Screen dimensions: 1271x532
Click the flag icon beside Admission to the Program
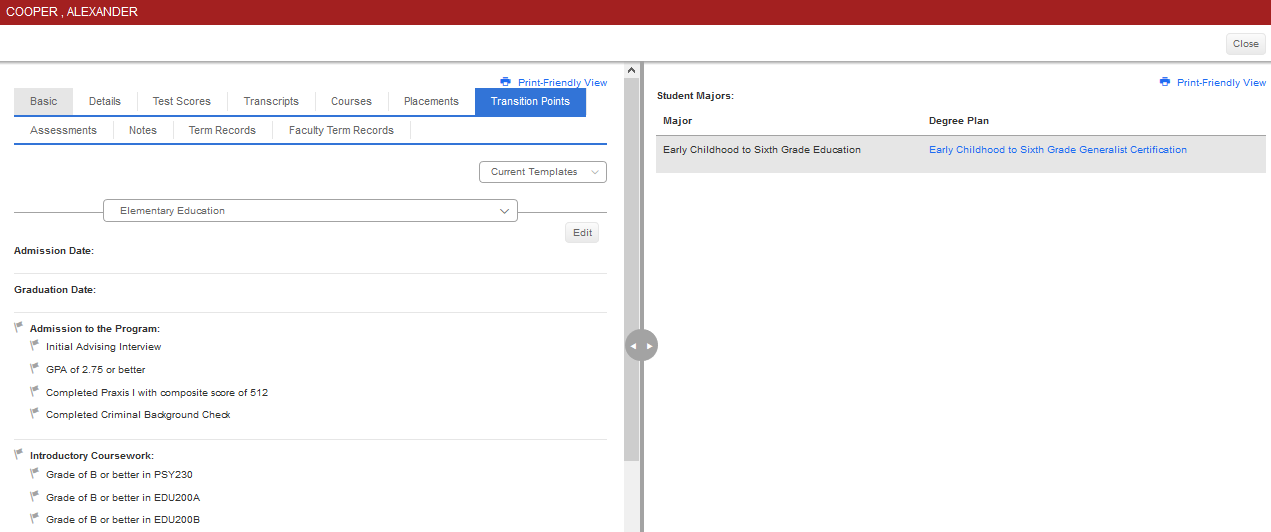[19, 327]
